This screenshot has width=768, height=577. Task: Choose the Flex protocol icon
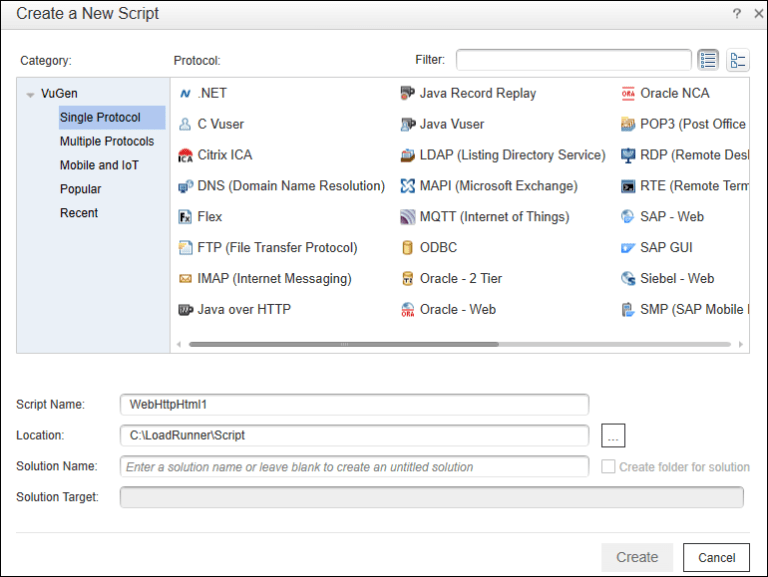click(x=185, y=217)
